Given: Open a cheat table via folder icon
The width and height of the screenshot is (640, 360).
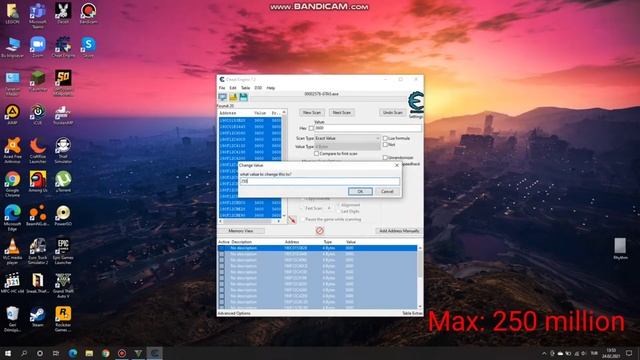Looking at the screenshot, I should [x=233, y=97].
